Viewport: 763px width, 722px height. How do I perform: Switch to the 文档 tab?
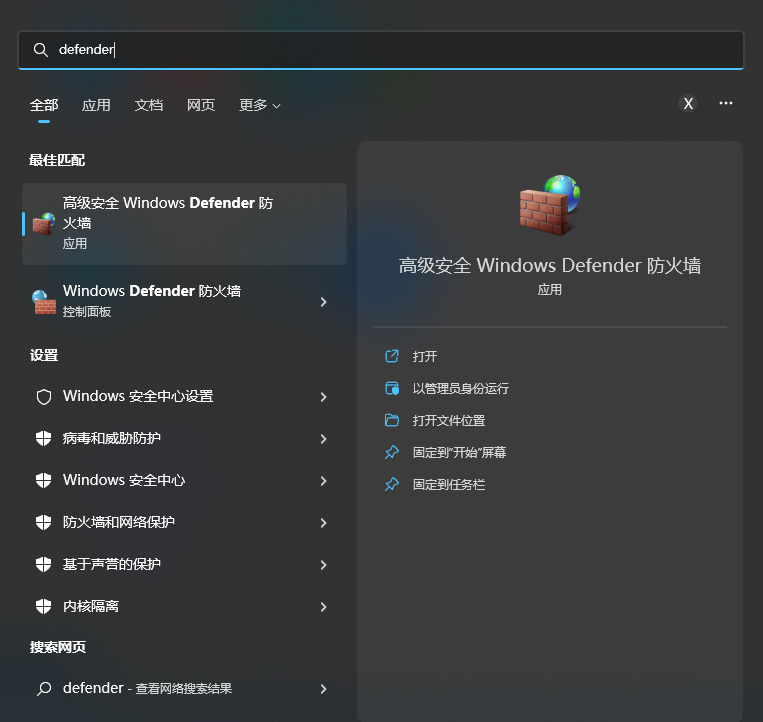pos(148,105)
